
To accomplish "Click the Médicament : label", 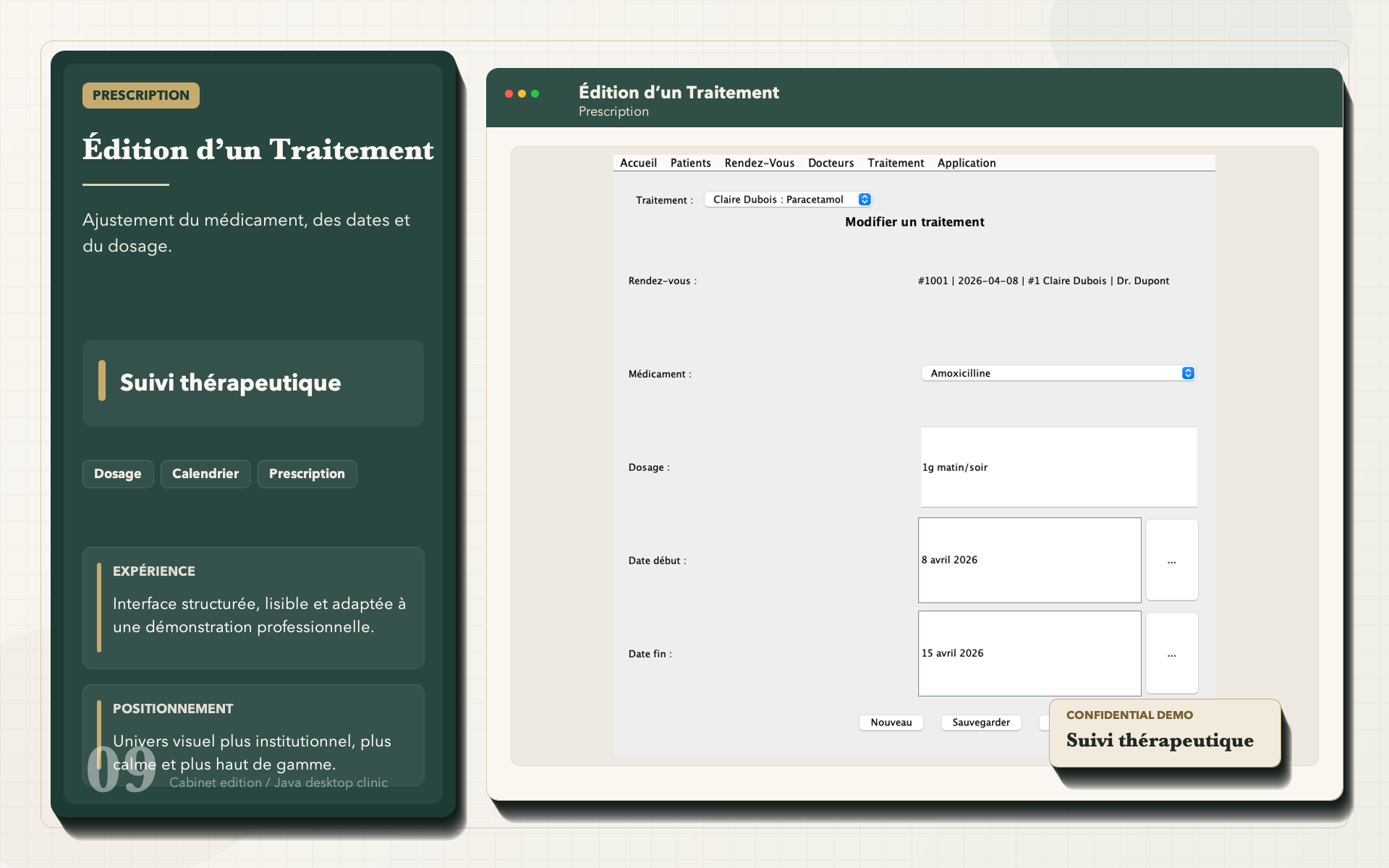I will [660, 374].
